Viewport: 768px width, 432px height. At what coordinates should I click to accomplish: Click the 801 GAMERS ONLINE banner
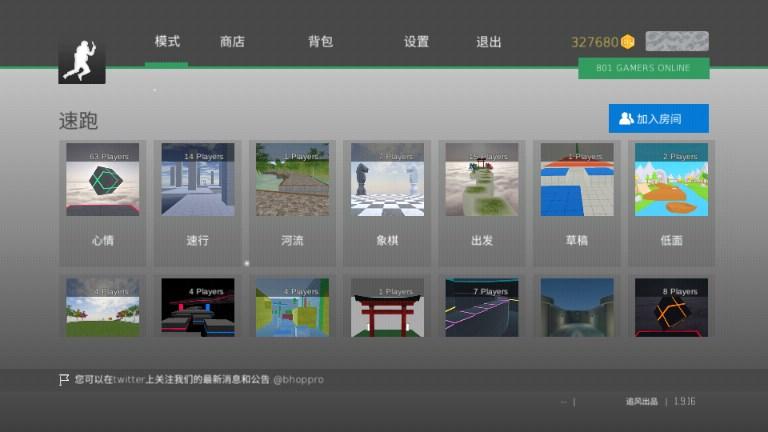click(643, 68)
